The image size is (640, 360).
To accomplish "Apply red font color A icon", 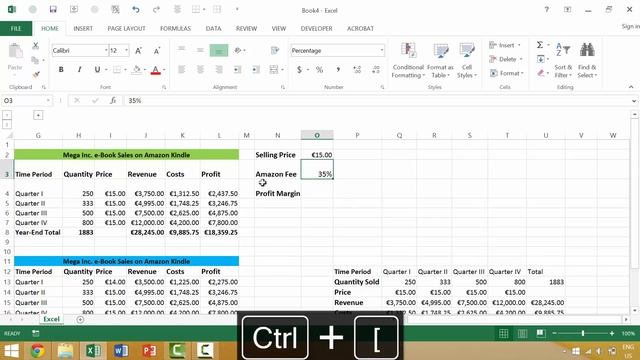I will [155, 70].
